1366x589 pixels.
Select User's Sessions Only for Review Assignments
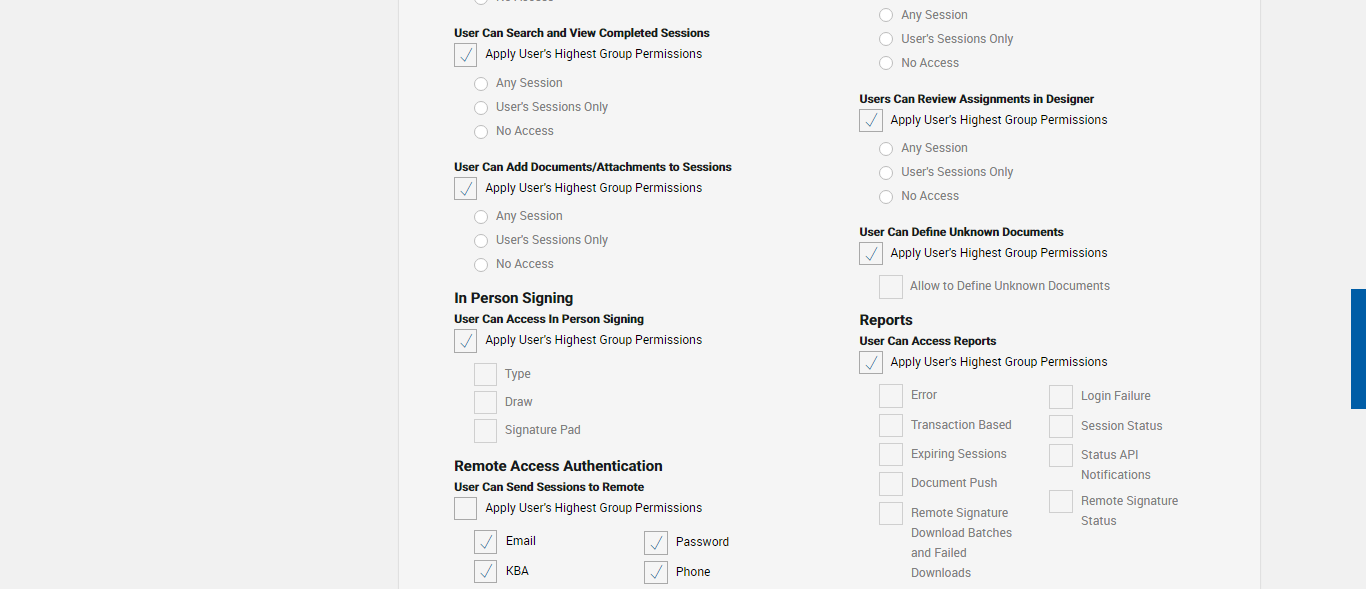click(x=886, y=173)
